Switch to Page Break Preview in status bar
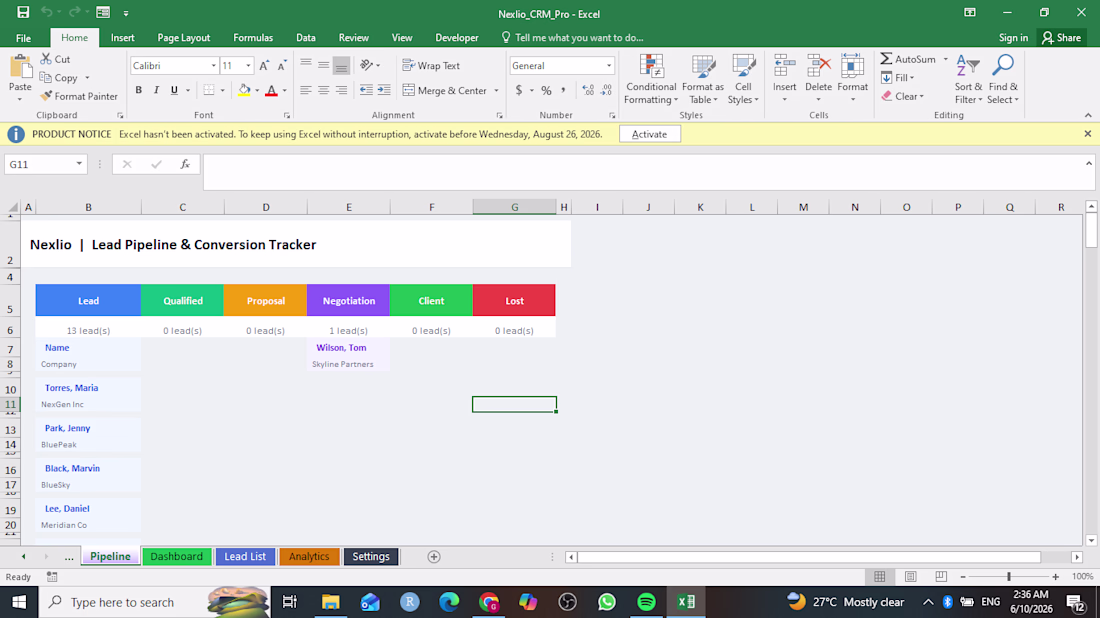 (x=941, y=577)
